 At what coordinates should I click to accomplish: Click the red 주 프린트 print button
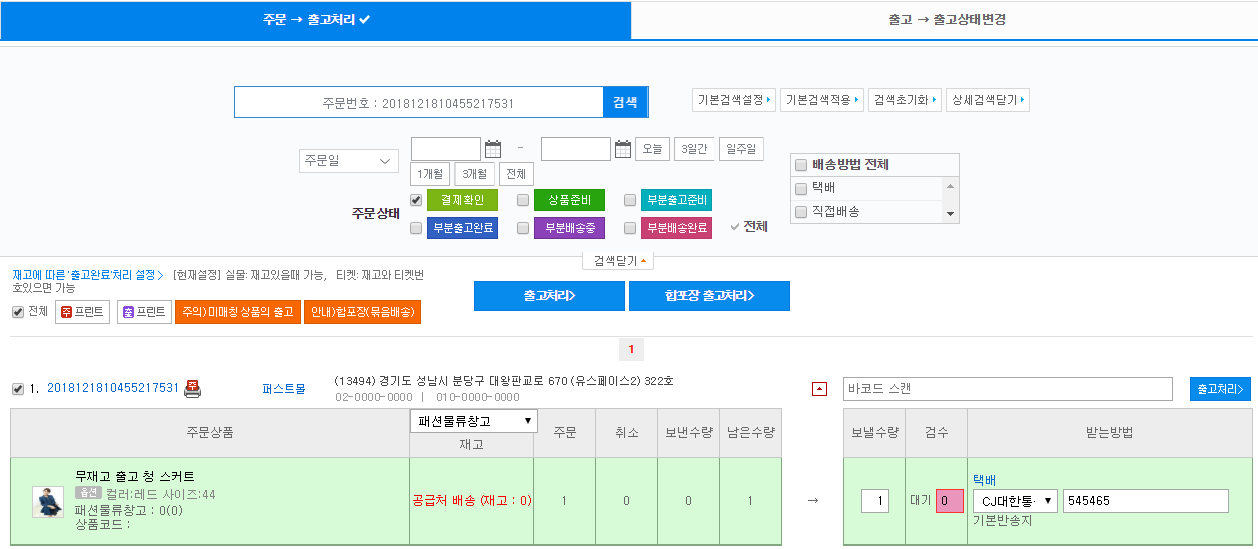pyautogui.click(x=82, y=312)
